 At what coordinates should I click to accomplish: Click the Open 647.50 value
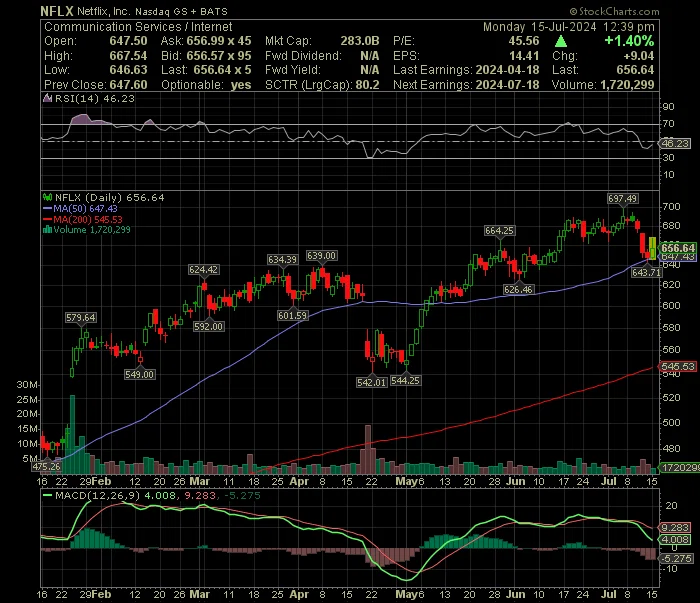[x=128, y=41]
